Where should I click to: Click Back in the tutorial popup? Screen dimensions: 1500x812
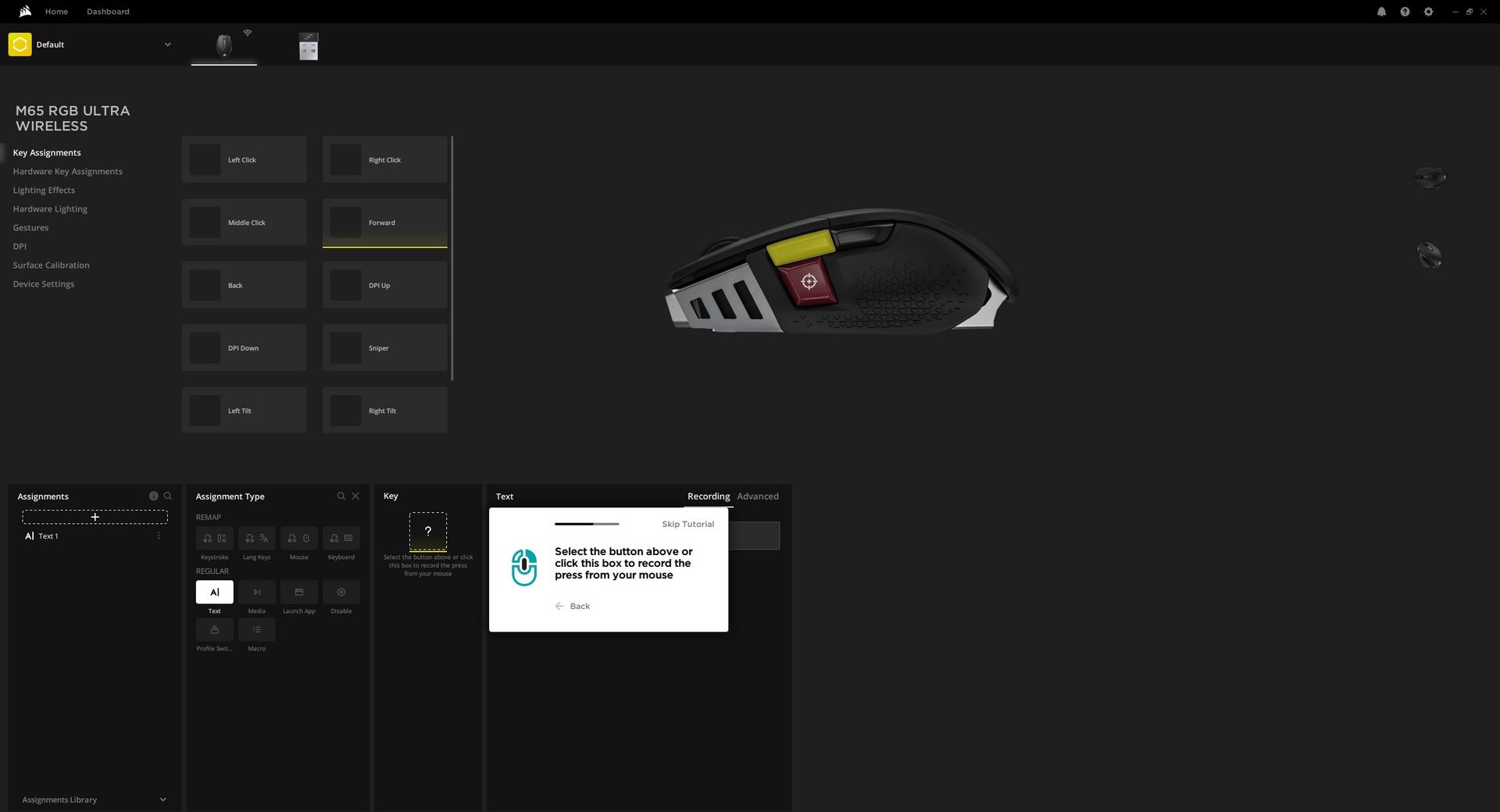[573, 606]
